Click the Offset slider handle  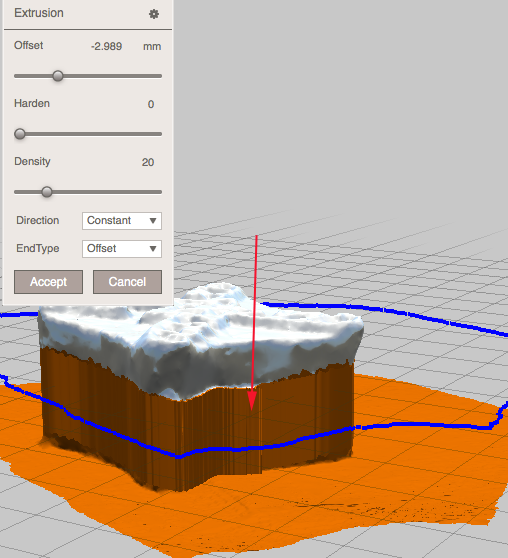[58, 76]
